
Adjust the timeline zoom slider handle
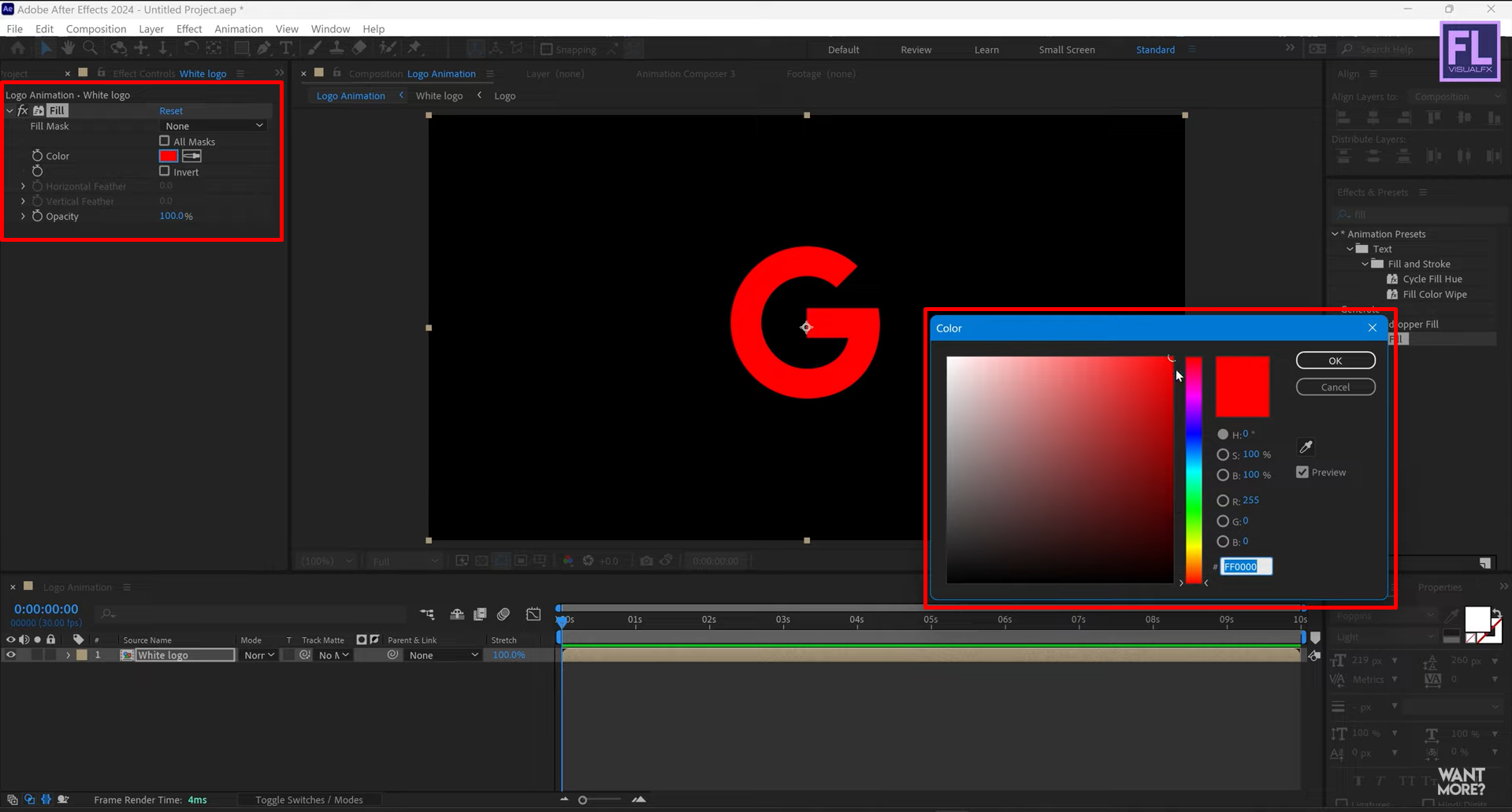[x=582, y=799]
